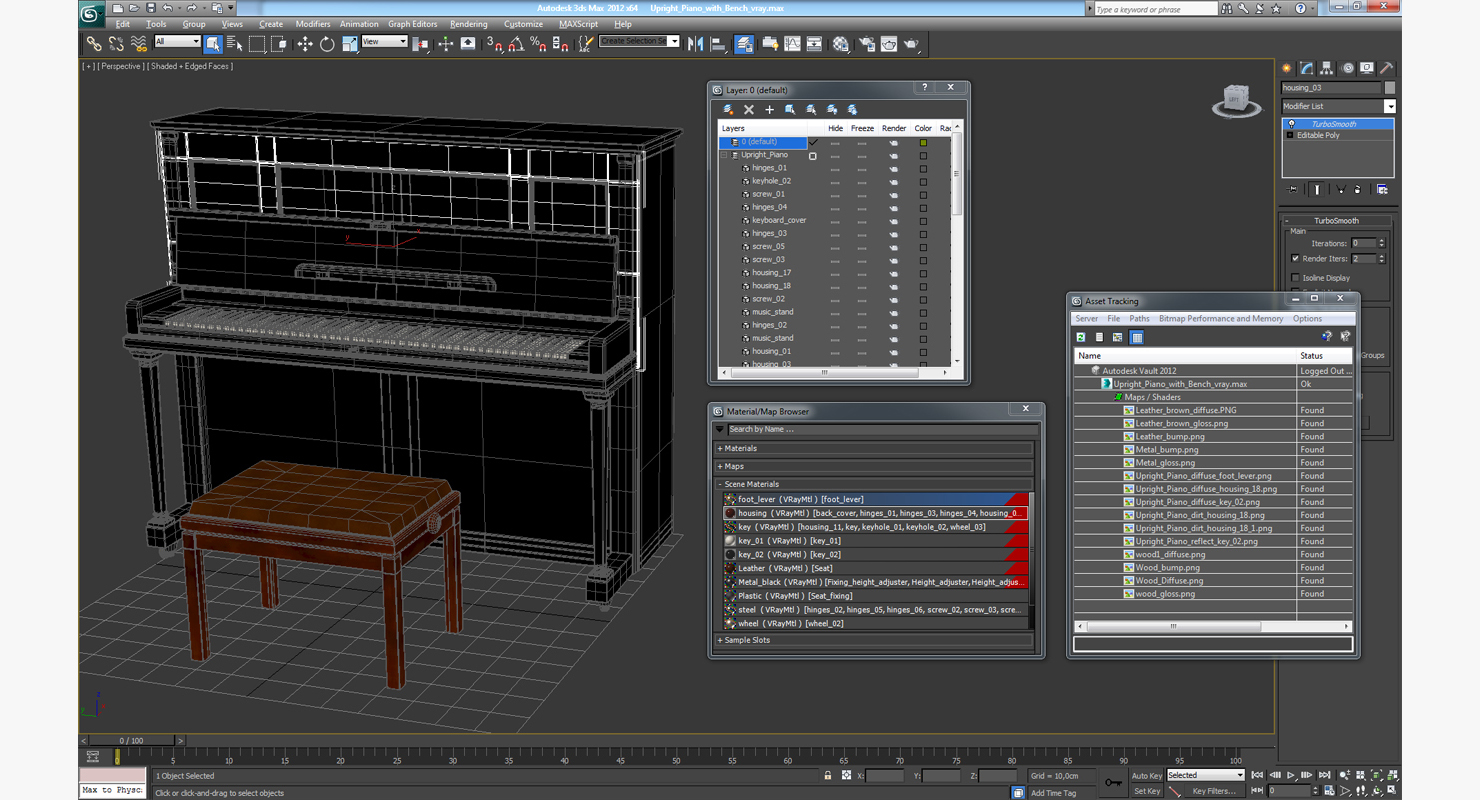Screen dimensions: 1480x800
Task: Open the Utilities hammer panel tab
Action: [x=1387, y=69]
